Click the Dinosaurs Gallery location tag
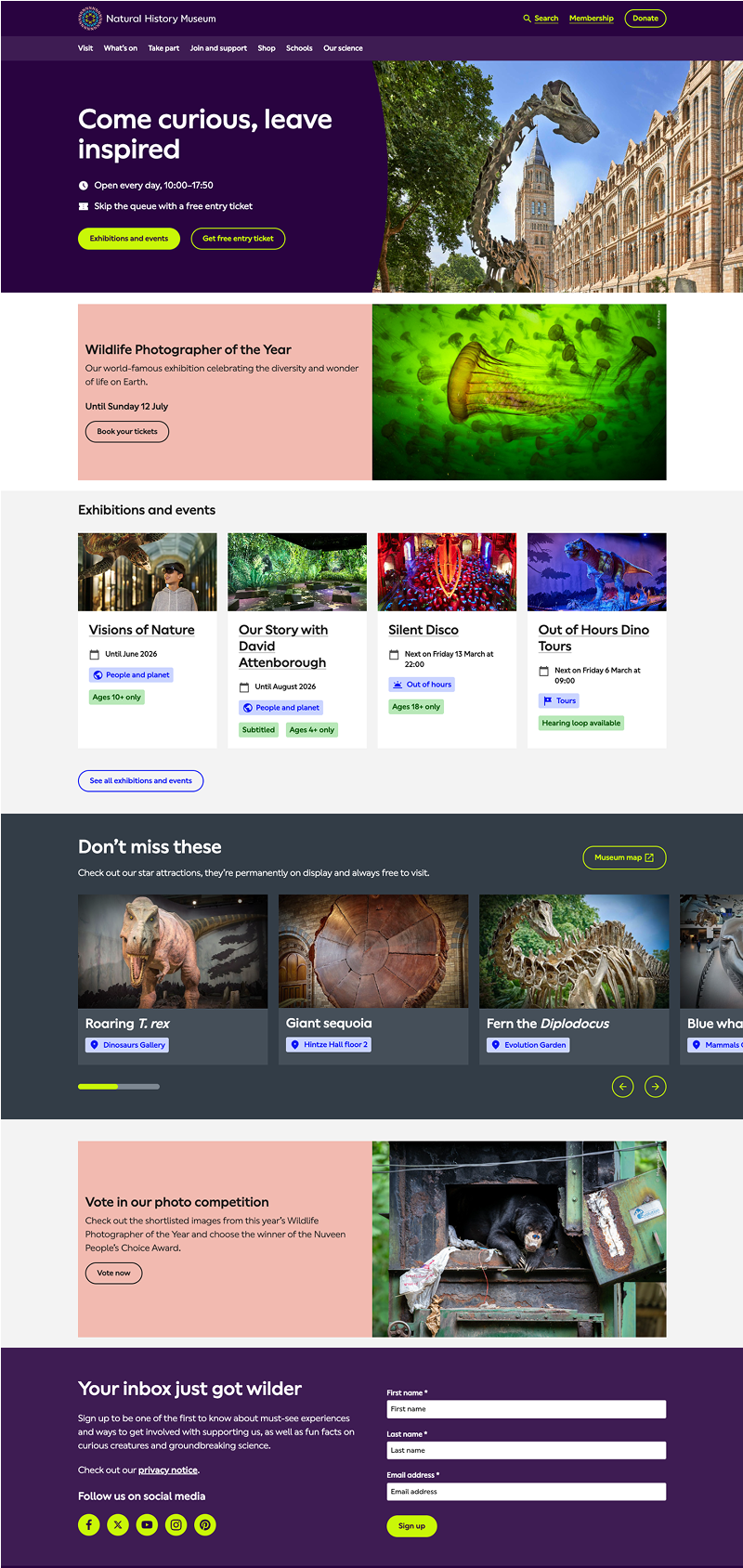The image size is (743, 1568). point(127,1045)
